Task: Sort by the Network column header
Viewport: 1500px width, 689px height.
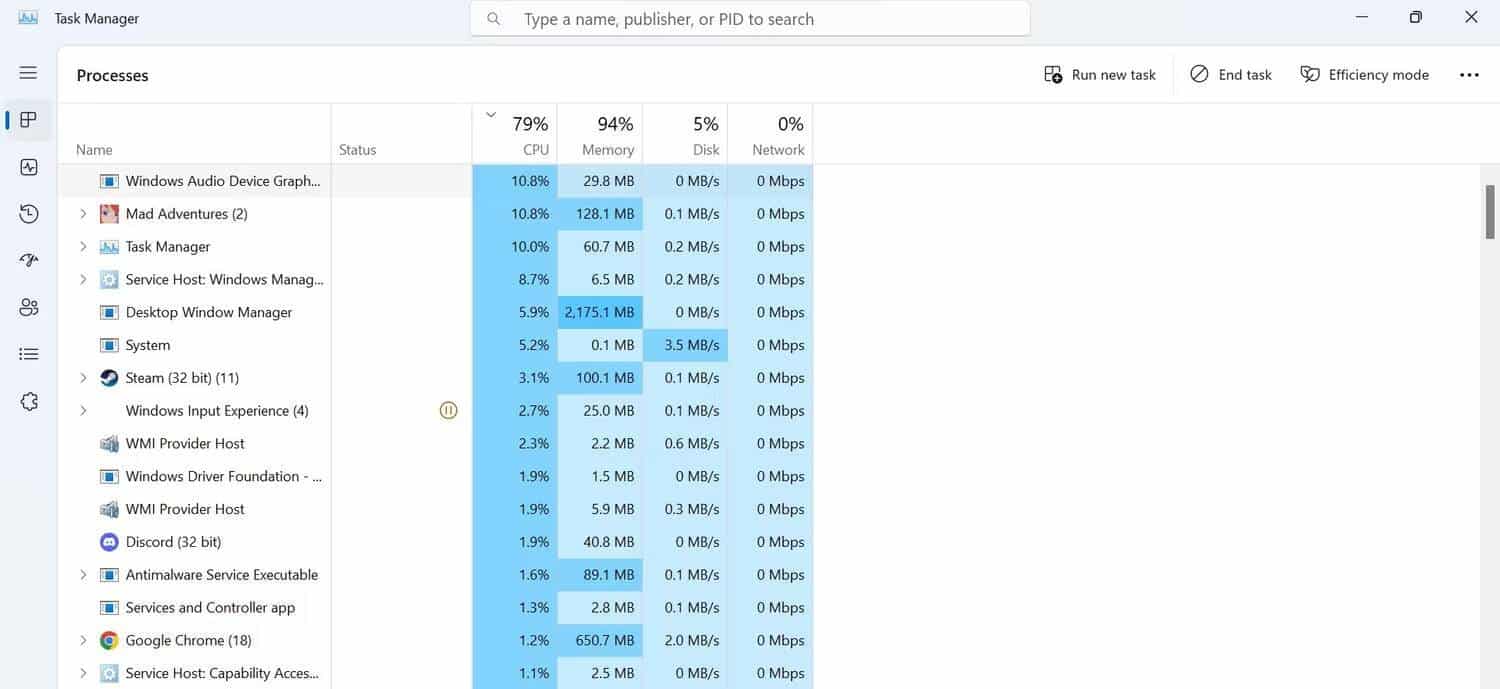Action: point(775,135)
